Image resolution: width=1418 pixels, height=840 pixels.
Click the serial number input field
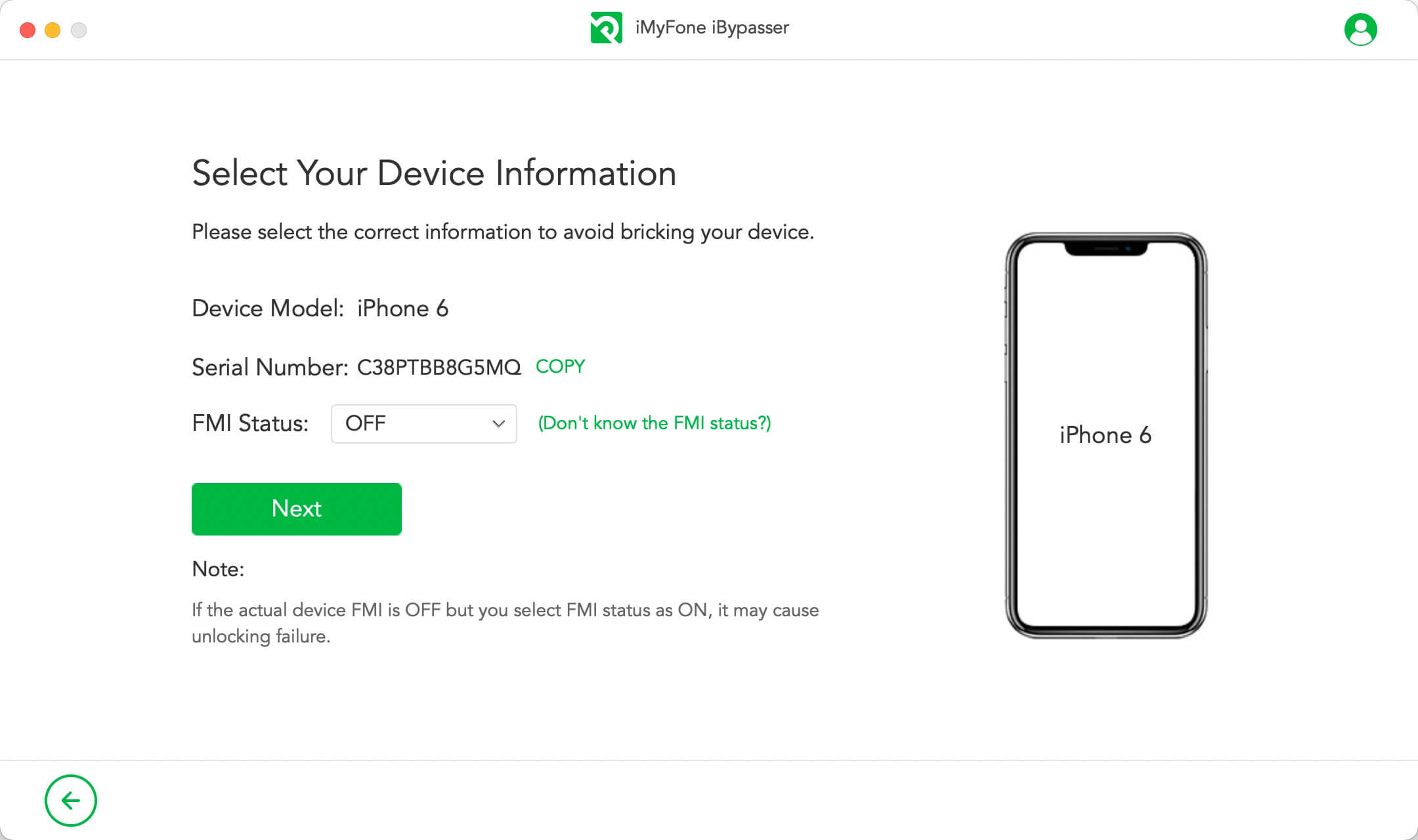point(439,366)
